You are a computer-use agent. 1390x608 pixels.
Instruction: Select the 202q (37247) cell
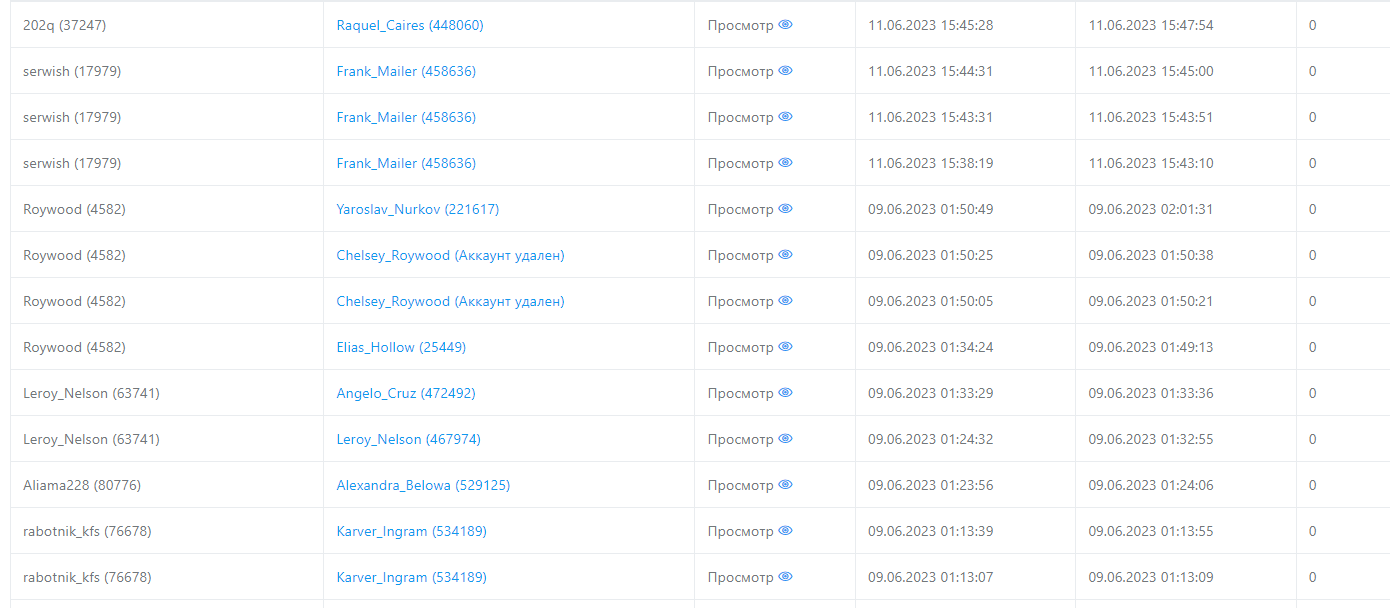[64, 25]
